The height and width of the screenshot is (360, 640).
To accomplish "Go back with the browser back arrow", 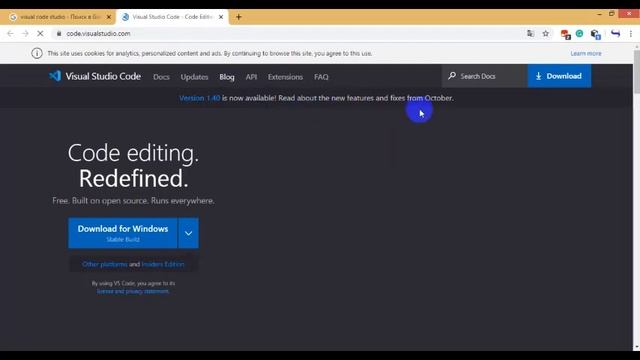I will [10, 33].
